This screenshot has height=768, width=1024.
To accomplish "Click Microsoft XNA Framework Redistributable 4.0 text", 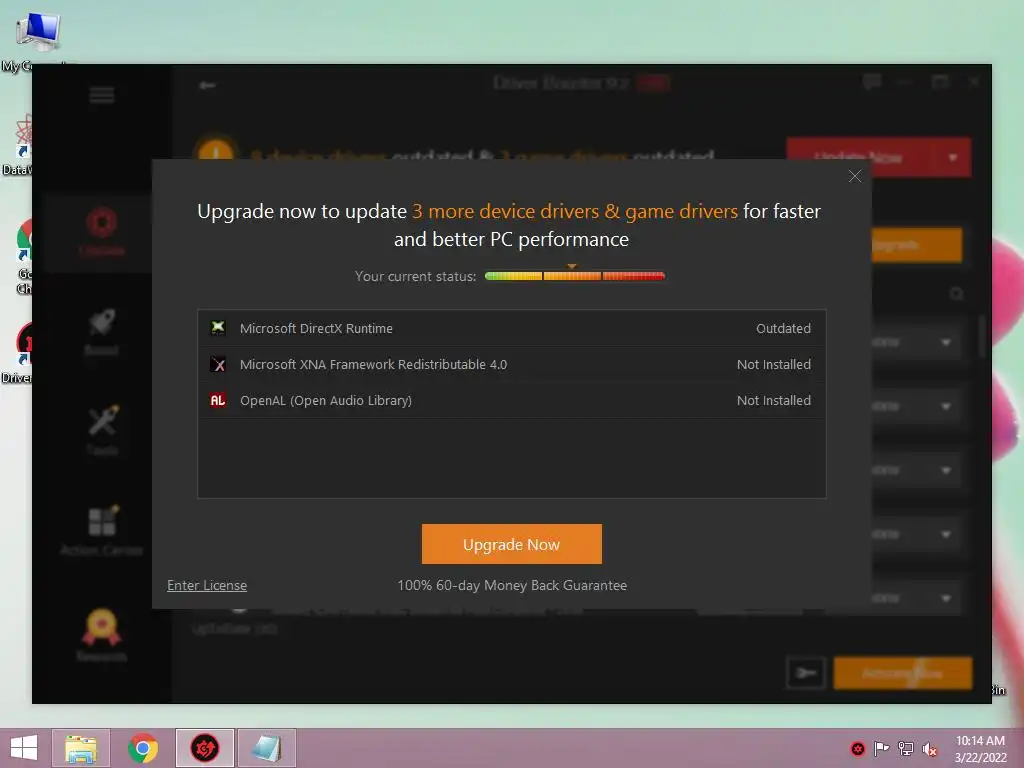I will [373, 364].
